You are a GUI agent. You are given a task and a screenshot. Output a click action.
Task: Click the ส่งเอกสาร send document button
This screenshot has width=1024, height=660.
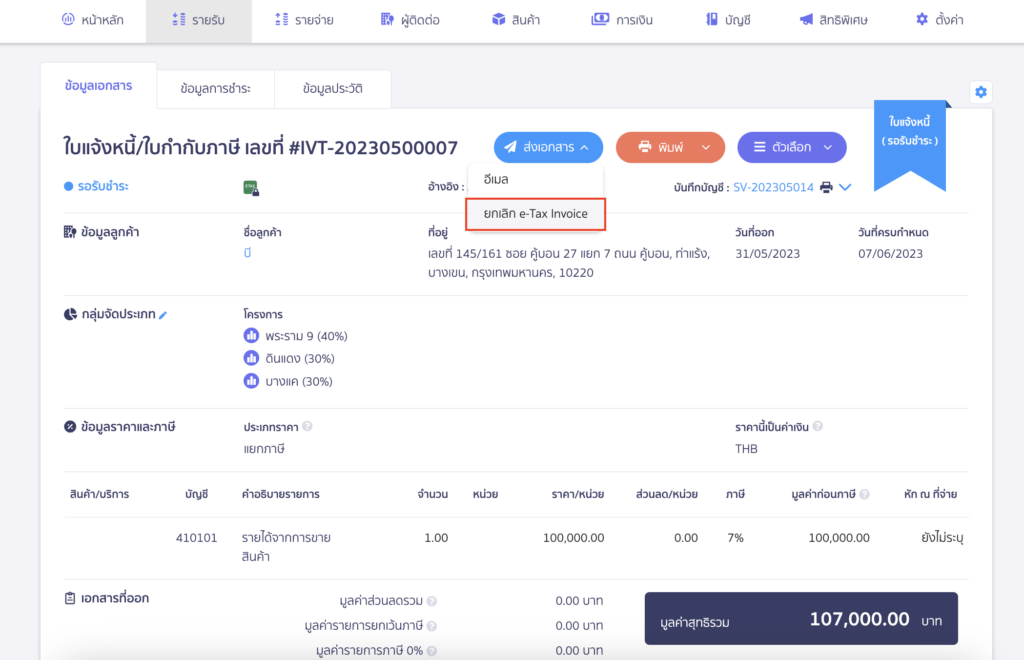[548, 148]
